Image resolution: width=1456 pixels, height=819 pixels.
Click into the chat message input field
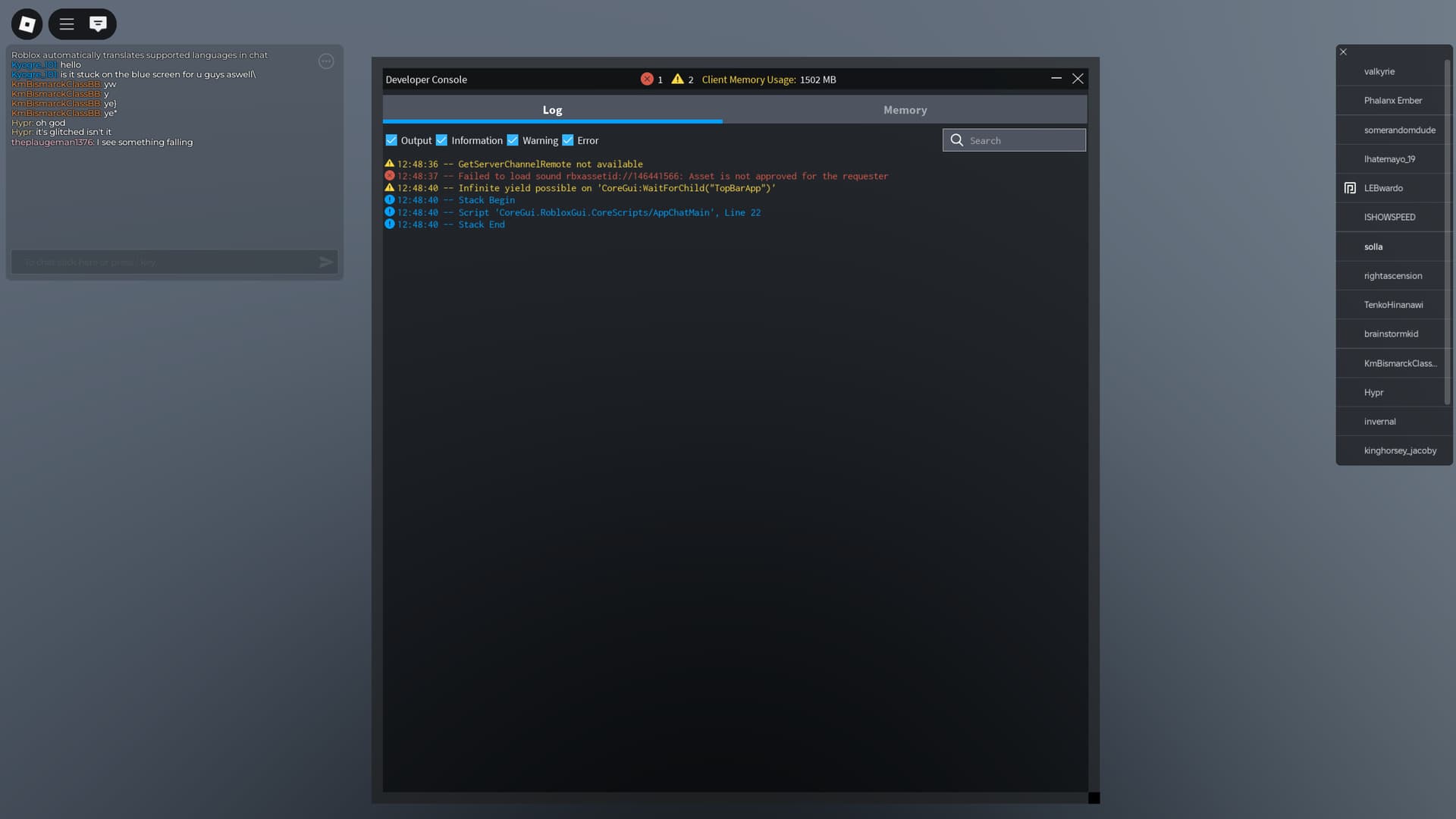[x=163, y=262]
